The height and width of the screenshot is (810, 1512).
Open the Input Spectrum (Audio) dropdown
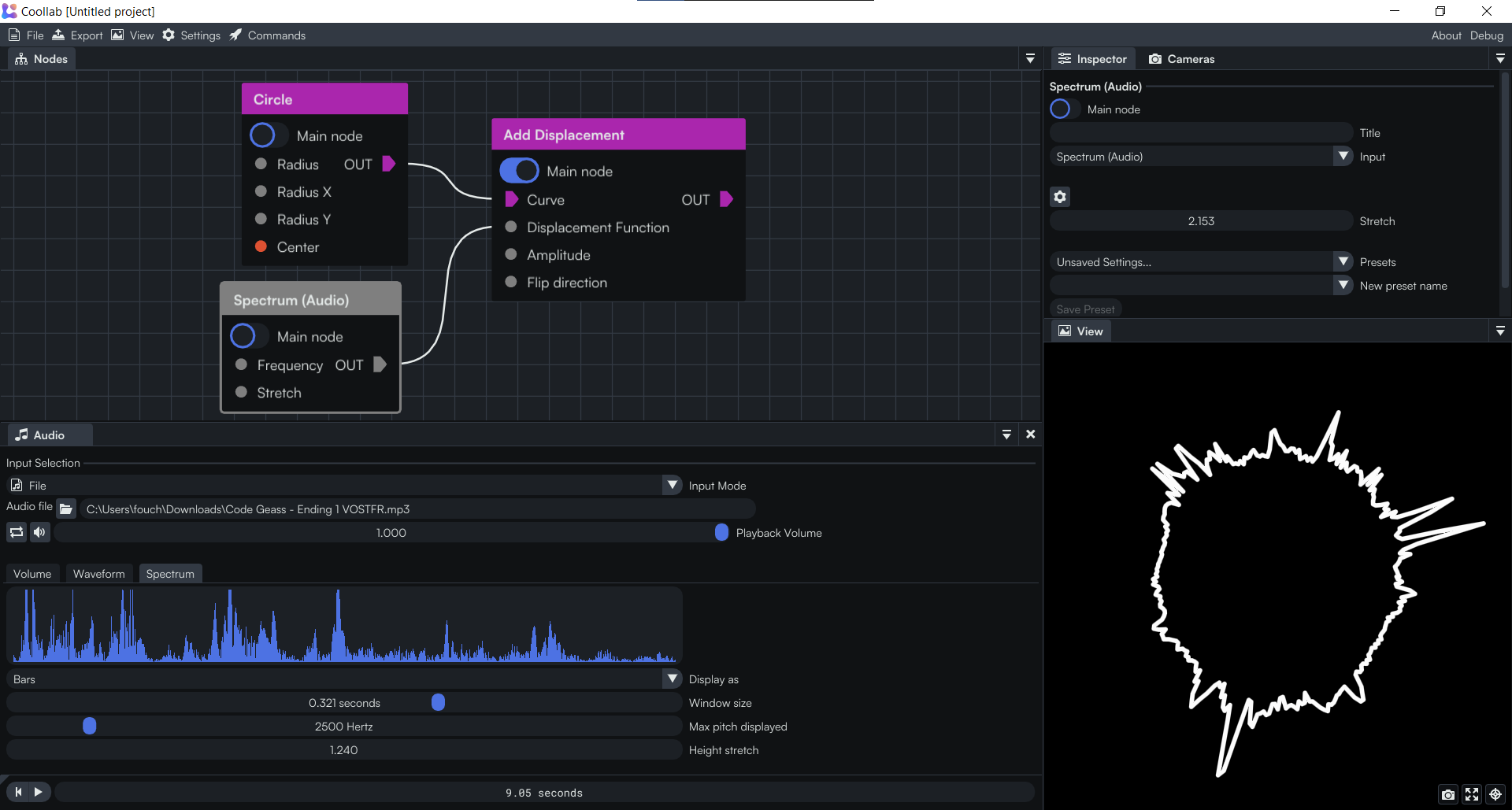[x=1343, y=157]
